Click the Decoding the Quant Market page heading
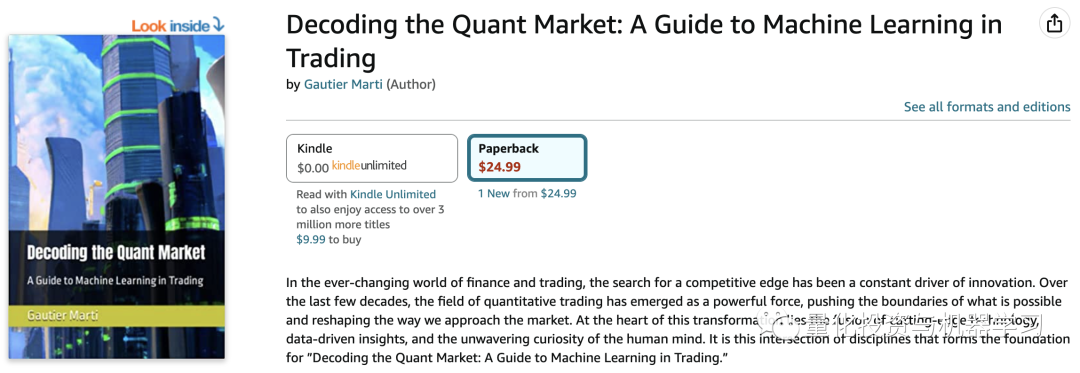 [644, 41]
